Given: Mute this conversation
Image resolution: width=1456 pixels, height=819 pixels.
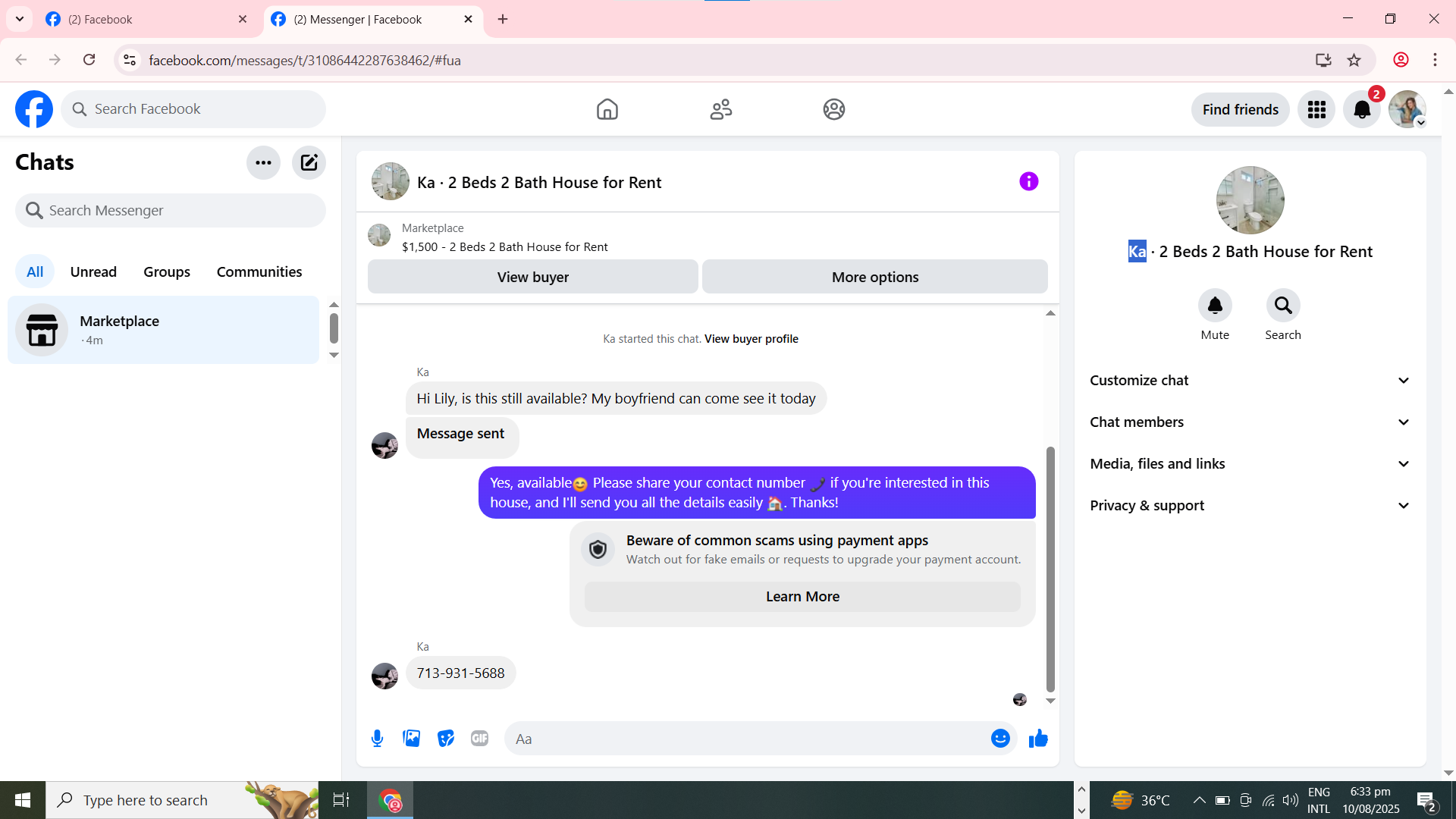Looking at the screenshot, I should [x=1214, y=306].
